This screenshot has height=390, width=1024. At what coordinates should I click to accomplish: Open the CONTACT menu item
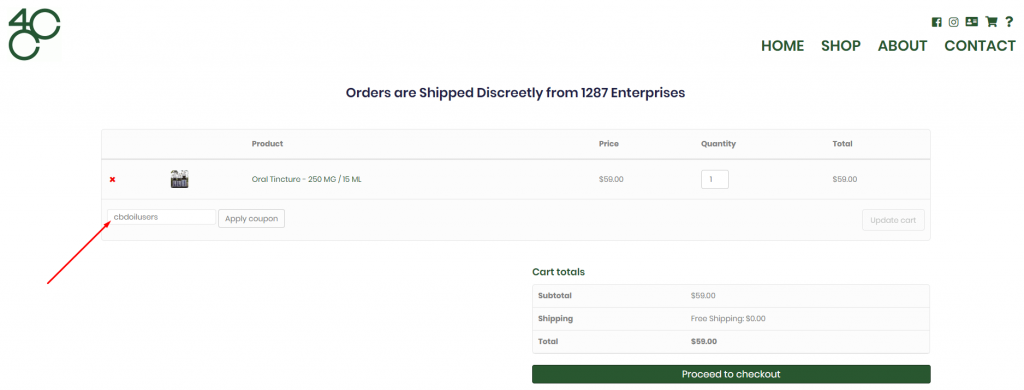tap(980, 46)
